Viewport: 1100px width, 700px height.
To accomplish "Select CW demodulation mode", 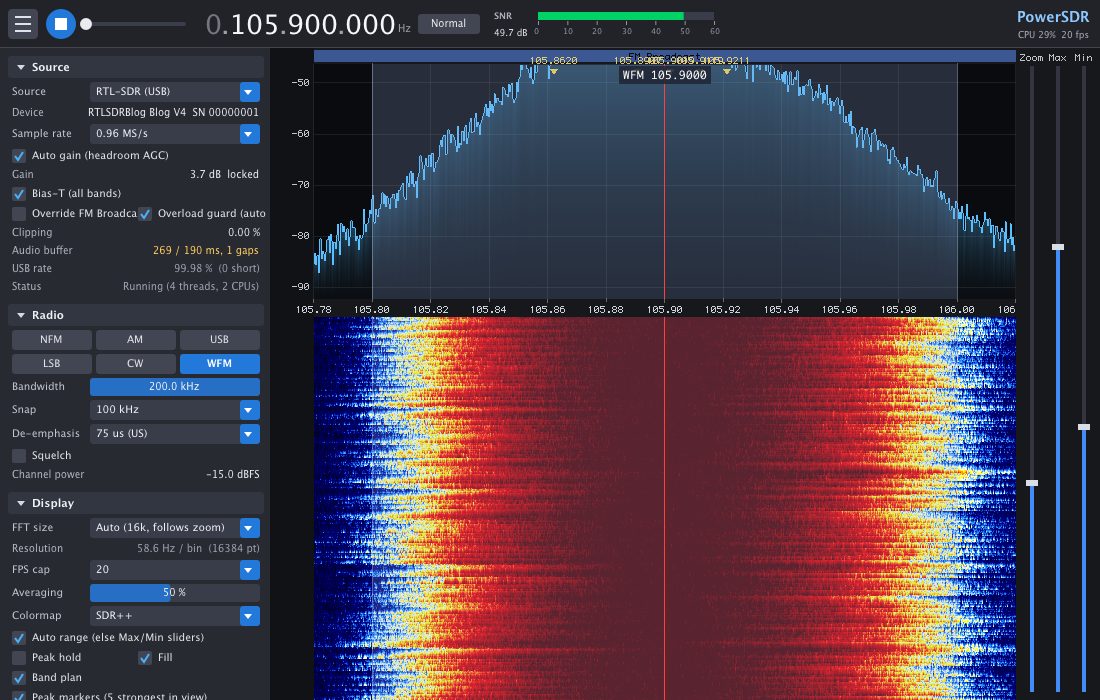I will 135,363.
